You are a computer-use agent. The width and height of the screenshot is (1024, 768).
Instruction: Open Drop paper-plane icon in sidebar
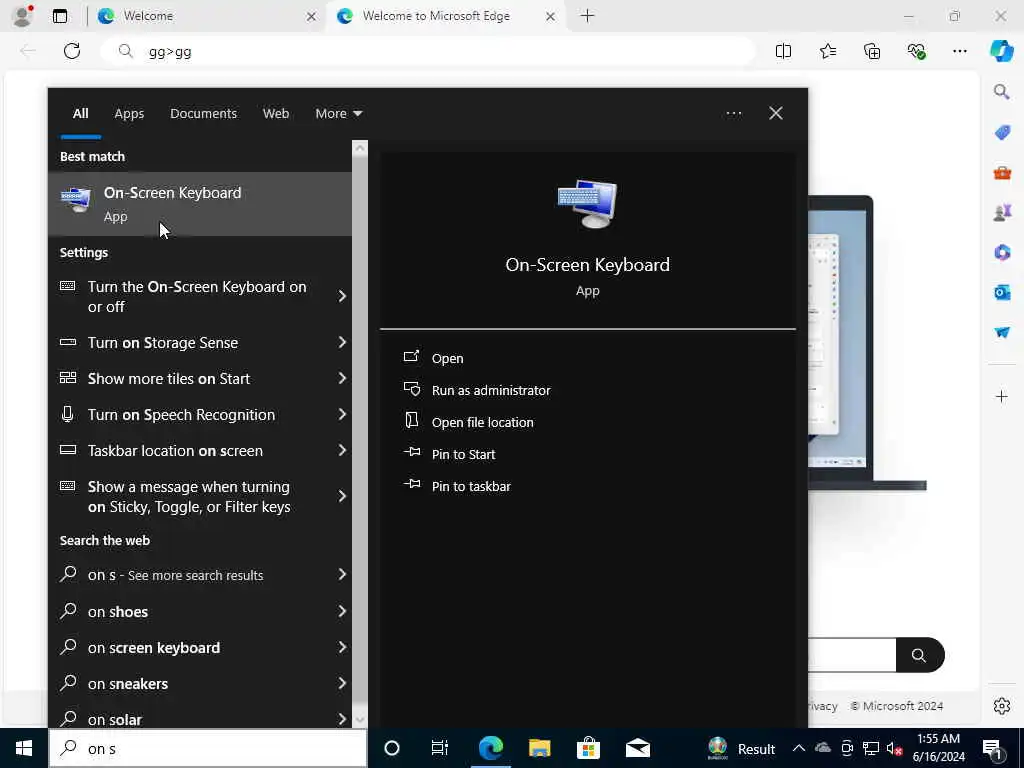[1002, 332]
